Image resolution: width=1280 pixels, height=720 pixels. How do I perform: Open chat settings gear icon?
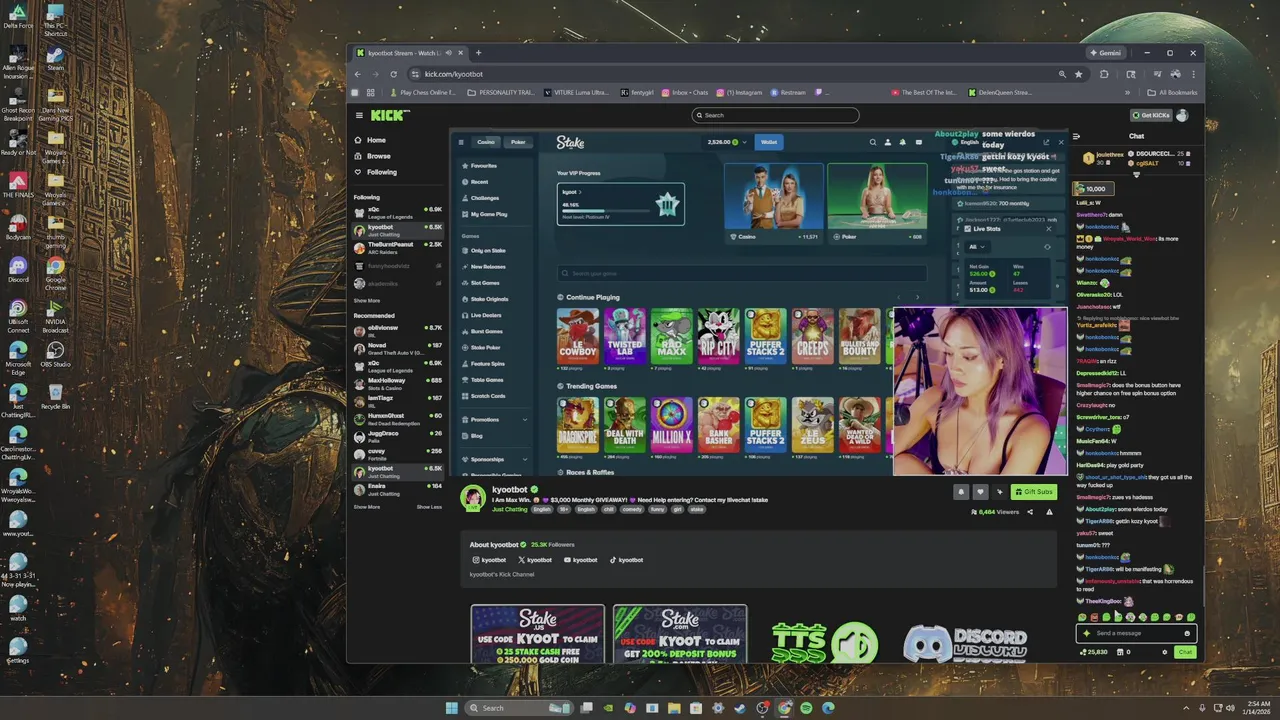point(1164,652)
